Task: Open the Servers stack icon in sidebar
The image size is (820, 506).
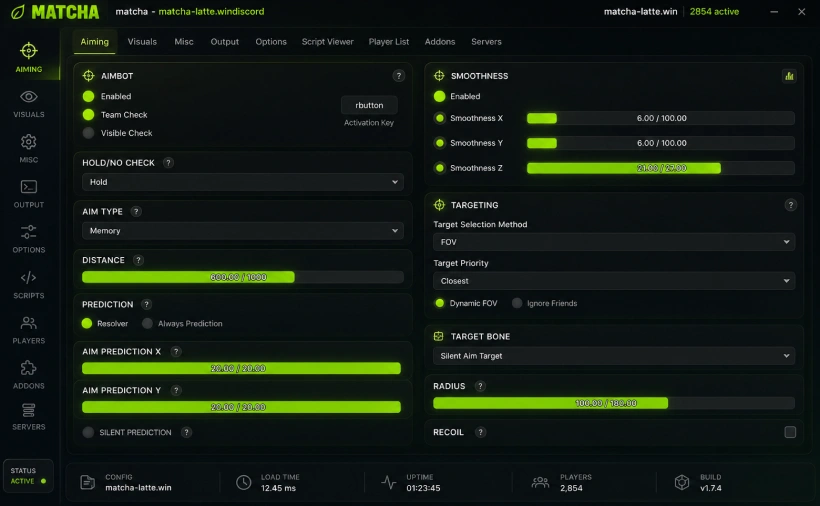Action: coord(29,410)
